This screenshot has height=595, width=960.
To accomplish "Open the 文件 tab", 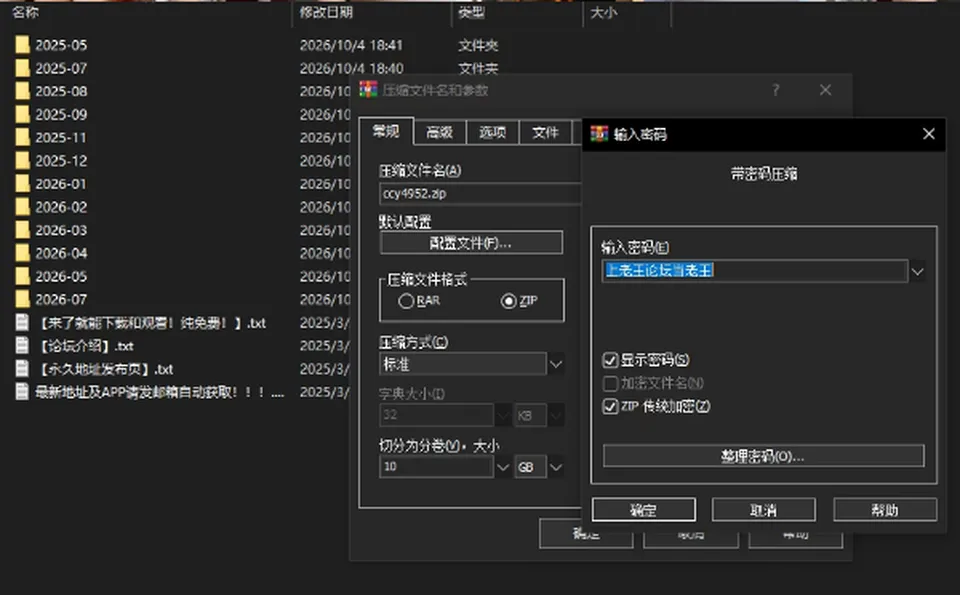I will pyautogui.click(x=545, y=132).
